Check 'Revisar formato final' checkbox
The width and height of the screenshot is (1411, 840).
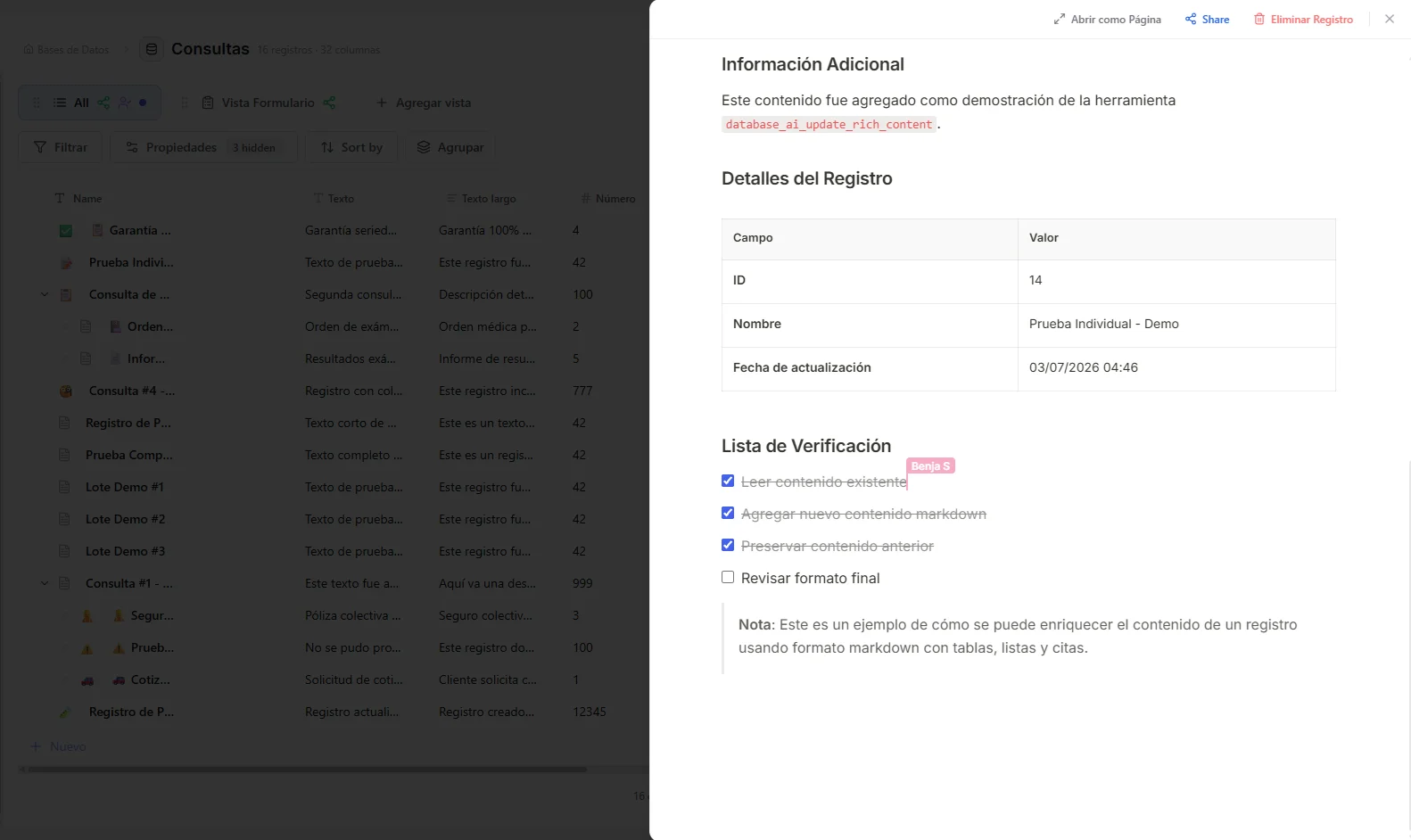pos(728,577)
